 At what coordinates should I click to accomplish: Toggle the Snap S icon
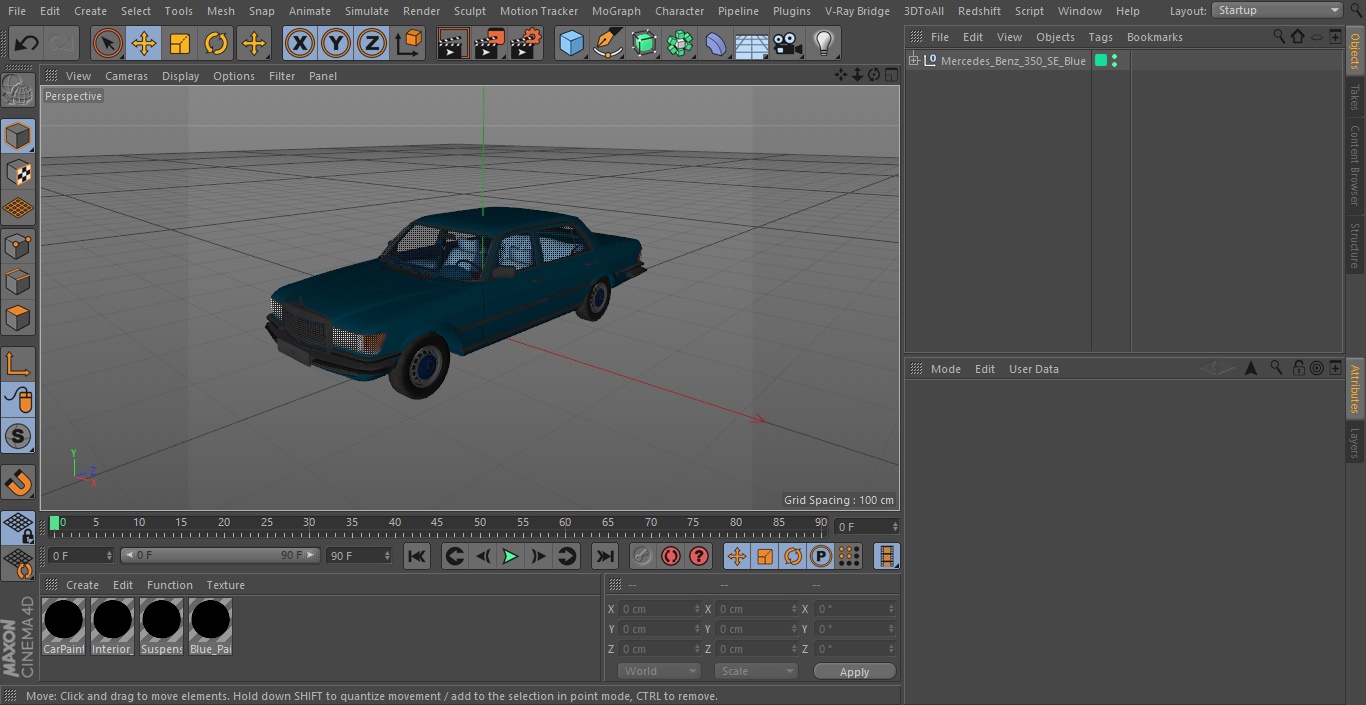18,436
